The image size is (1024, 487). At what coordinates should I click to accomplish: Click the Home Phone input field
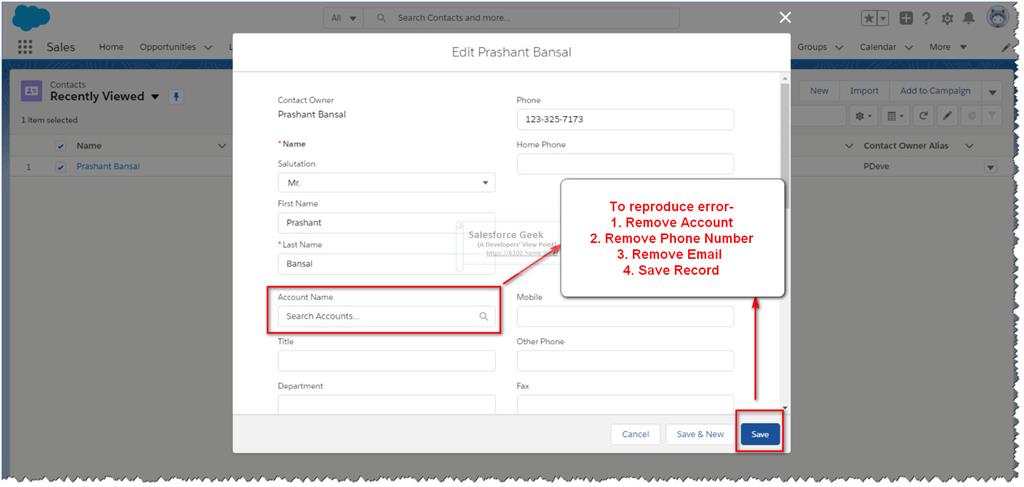coord(626,164)
